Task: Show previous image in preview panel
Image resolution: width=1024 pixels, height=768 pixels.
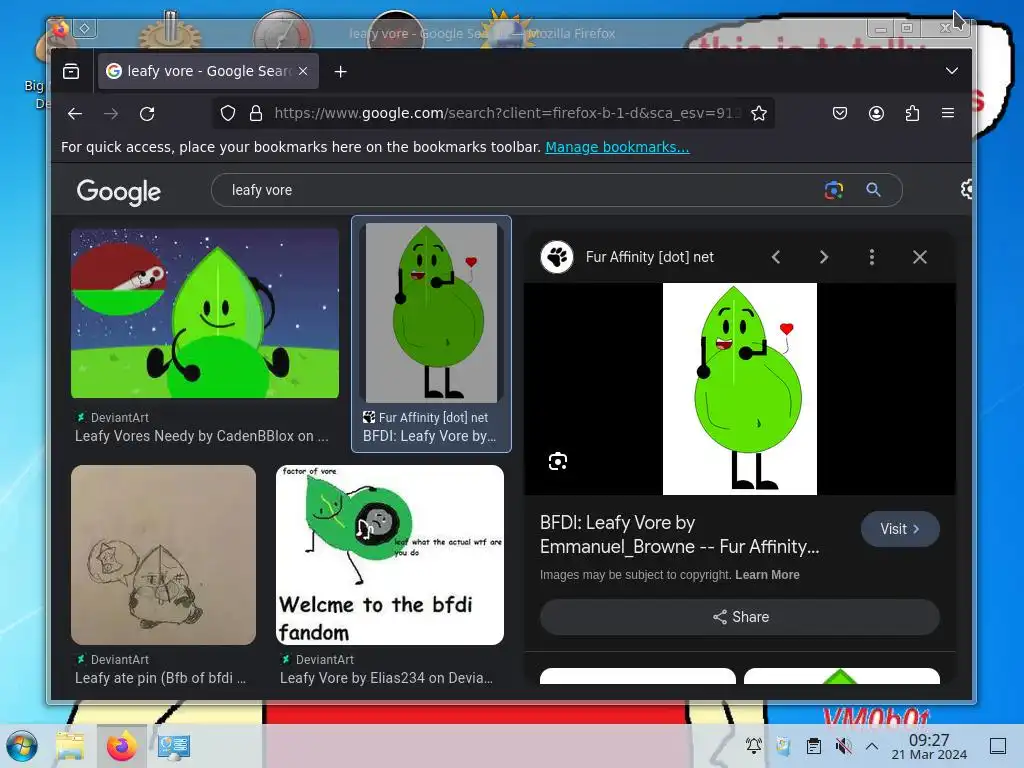Action: pyautogui.click(x=776, y=257)
